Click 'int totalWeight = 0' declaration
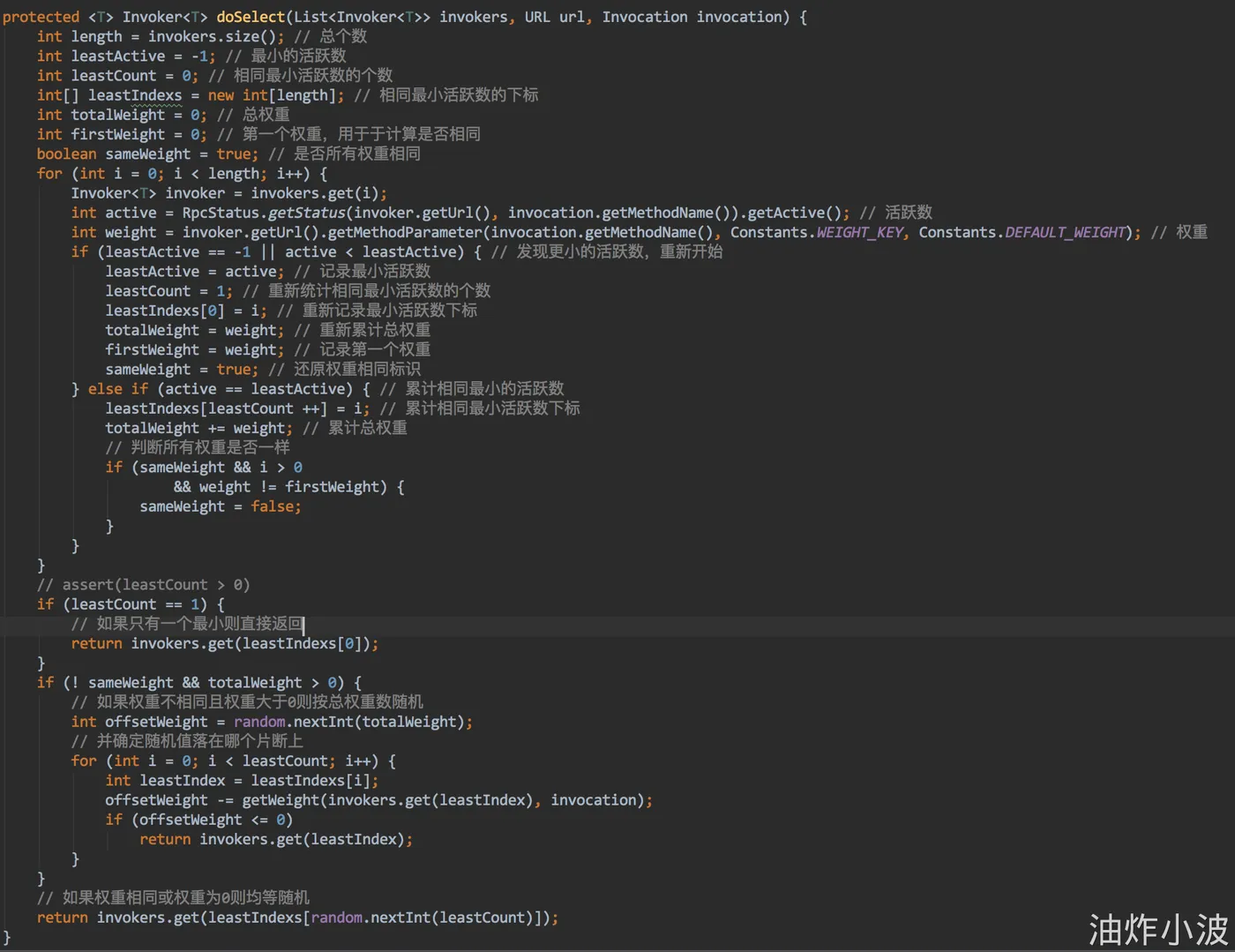The width and height of the screenshot is (1235, 952). [122, 115]
